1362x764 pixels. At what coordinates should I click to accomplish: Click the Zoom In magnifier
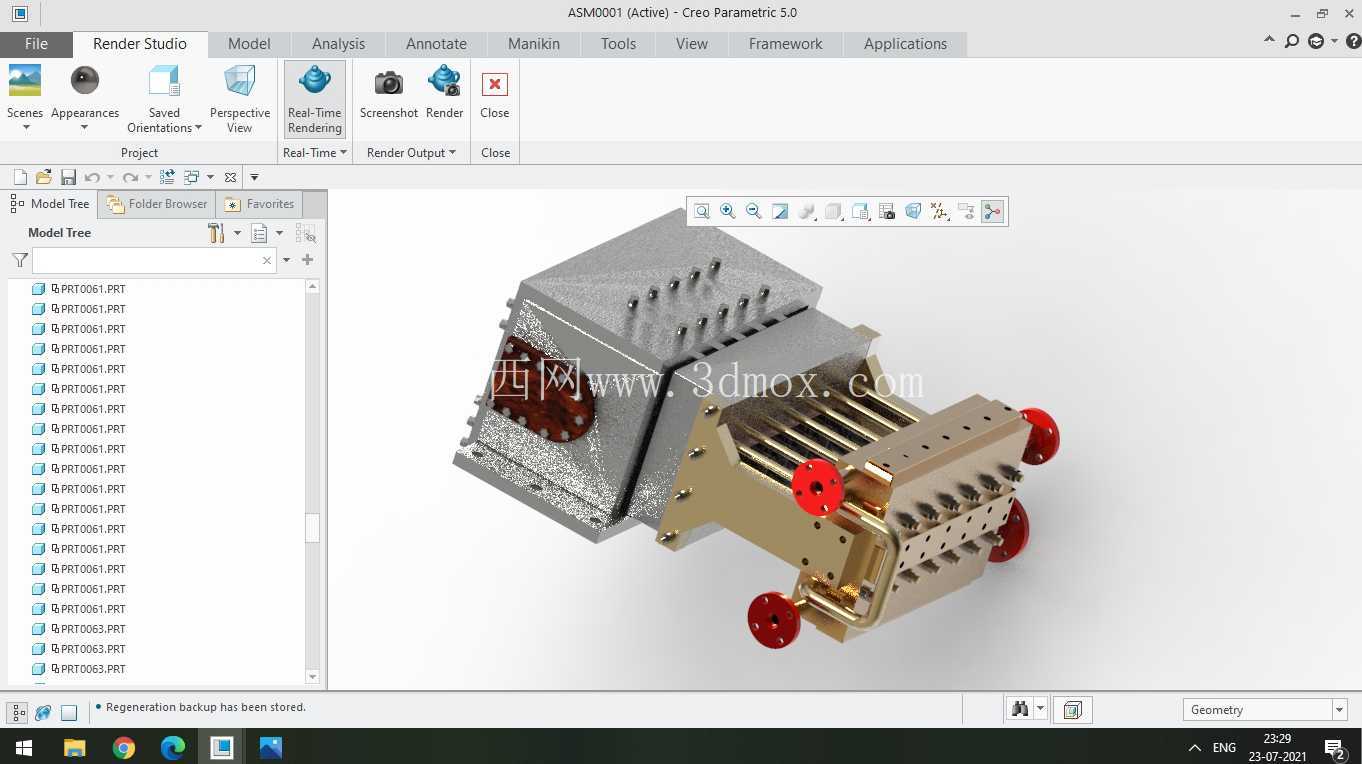[x=728, y=211]
